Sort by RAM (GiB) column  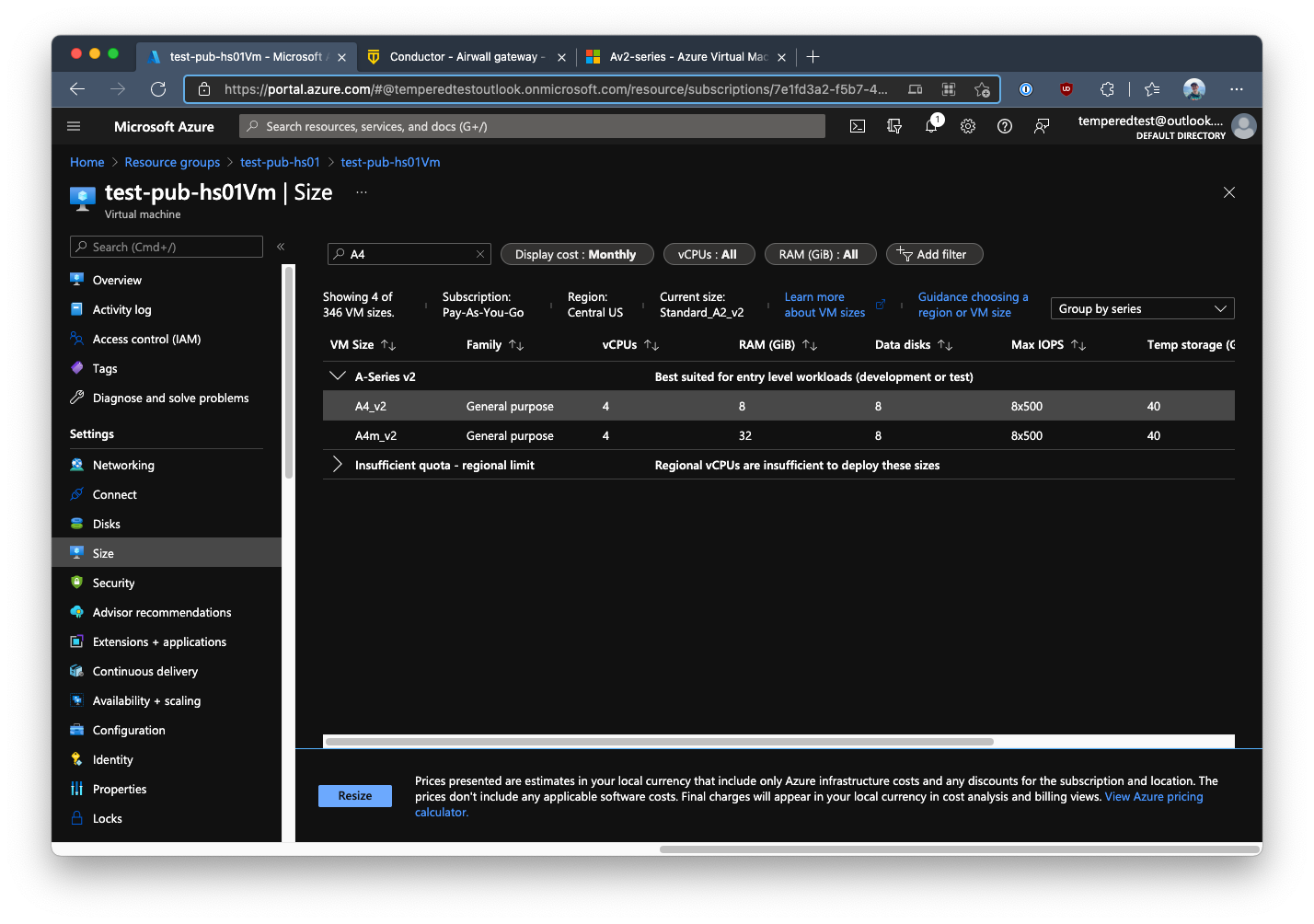click(x=778, y=345)
